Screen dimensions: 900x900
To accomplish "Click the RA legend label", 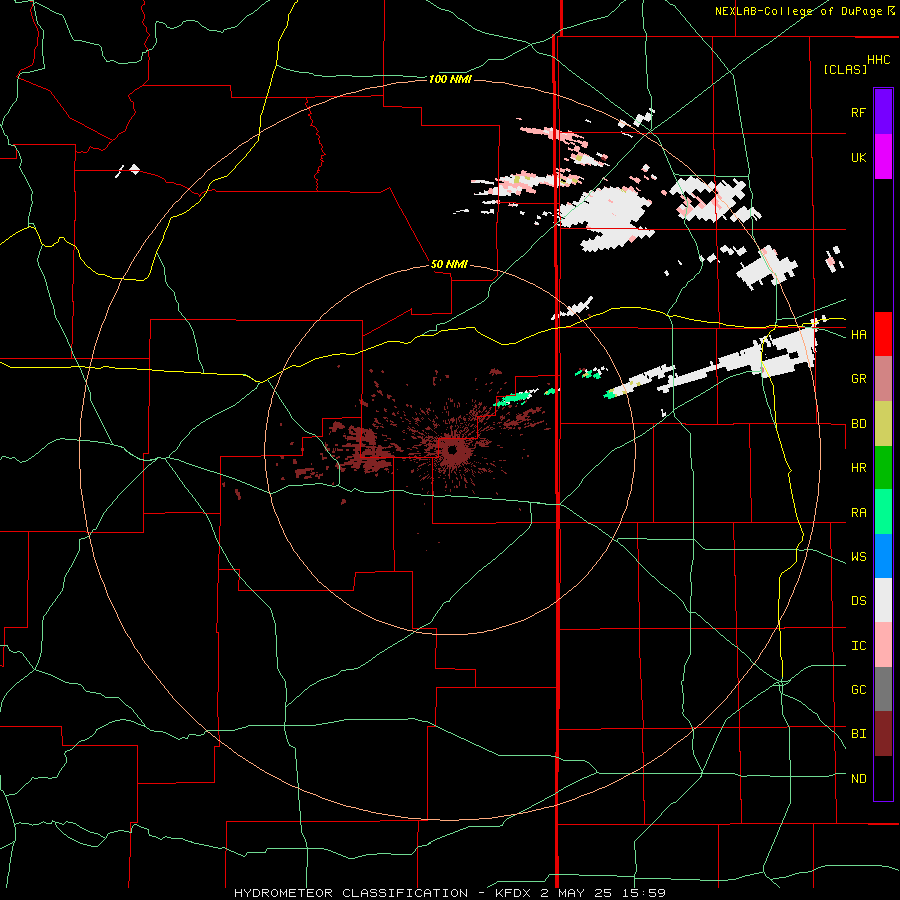I will 858,513.
